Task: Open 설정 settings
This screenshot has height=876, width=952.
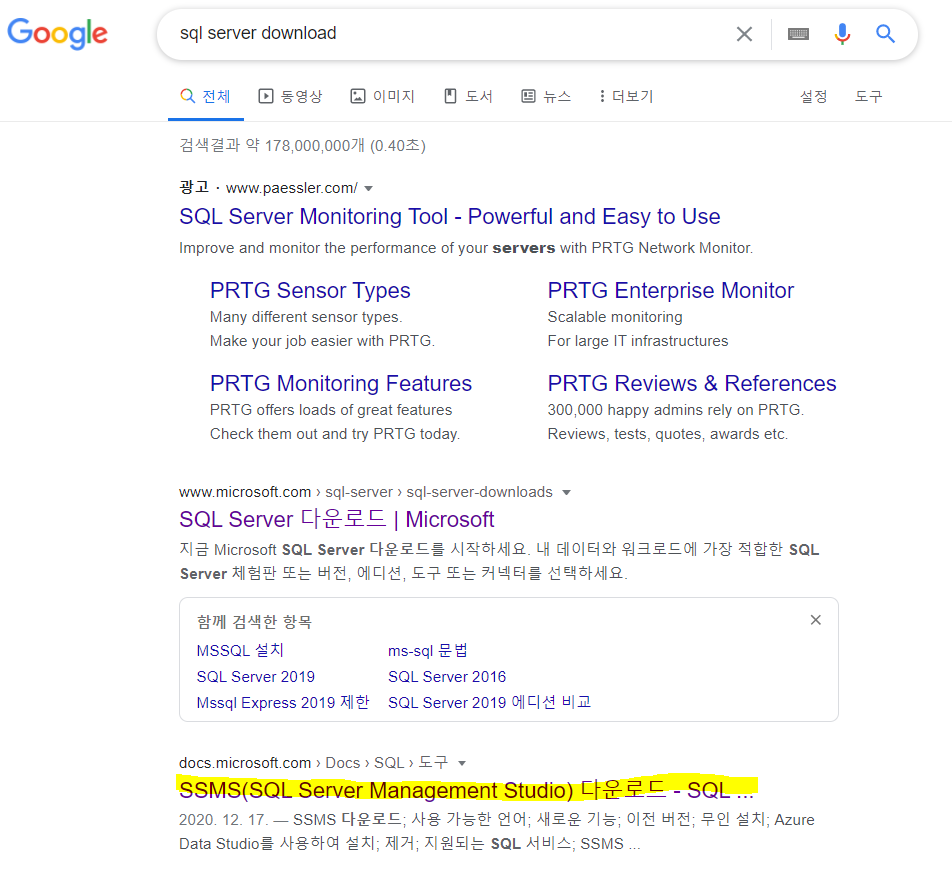Action: click(x=814, y=97)
